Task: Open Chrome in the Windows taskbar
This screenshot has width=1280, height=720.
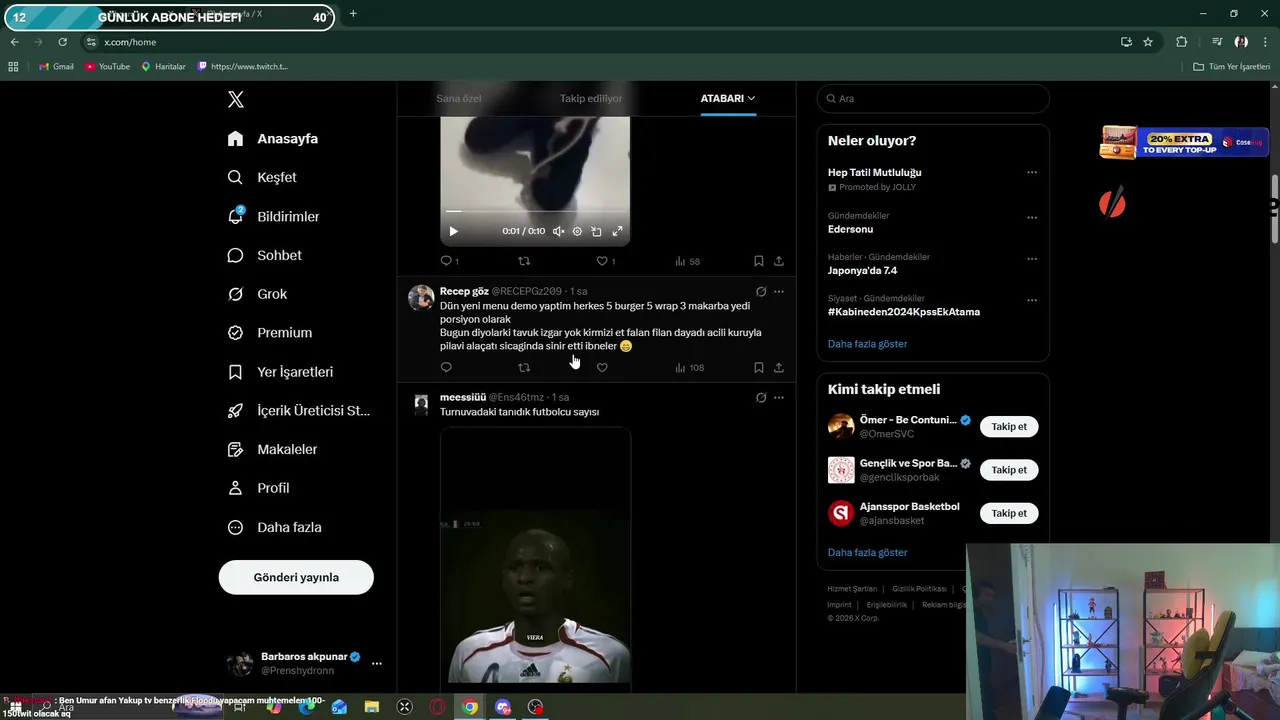Action: pyautogui.click(x=470, y=707)
